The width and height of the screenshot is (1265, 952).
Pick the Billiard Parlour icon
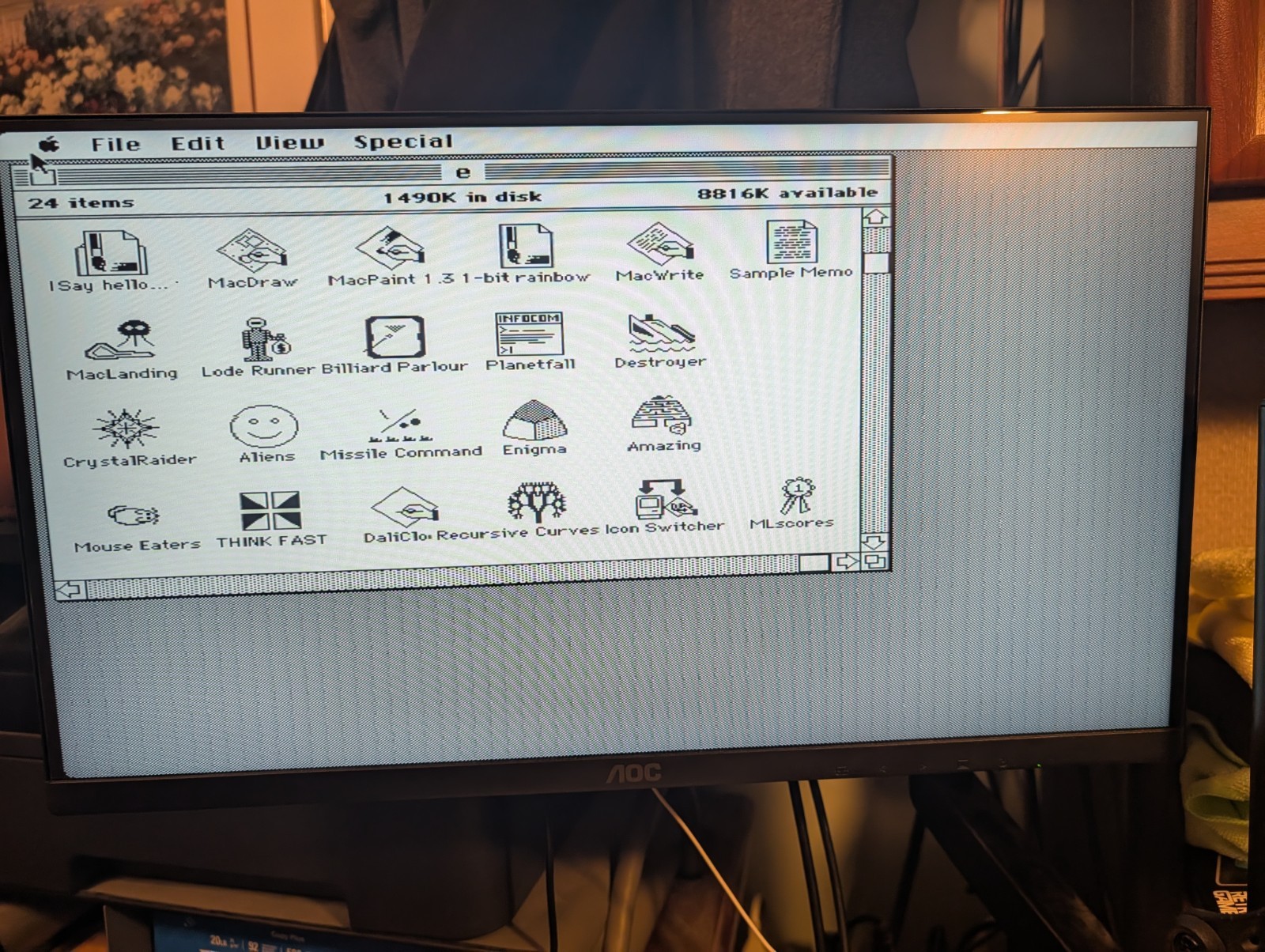(395, 337)
